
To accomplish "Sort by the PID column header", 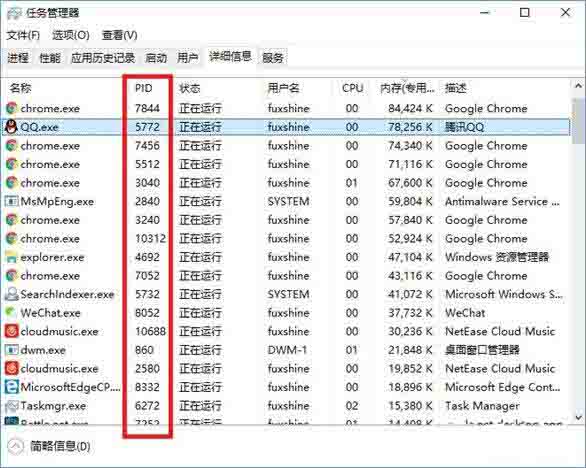I will 144,88.
